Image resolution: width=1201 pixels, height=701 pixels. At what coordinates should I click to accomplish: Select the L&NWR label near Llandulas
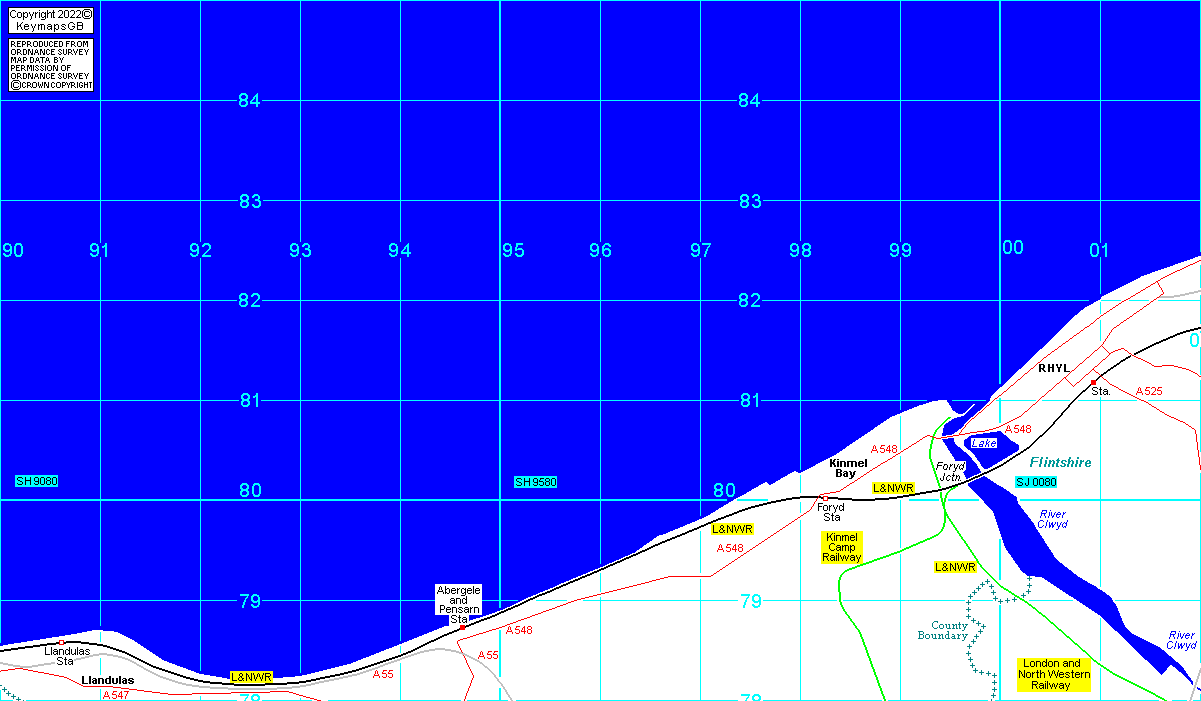pyautogui.click(x=251, y=677)
